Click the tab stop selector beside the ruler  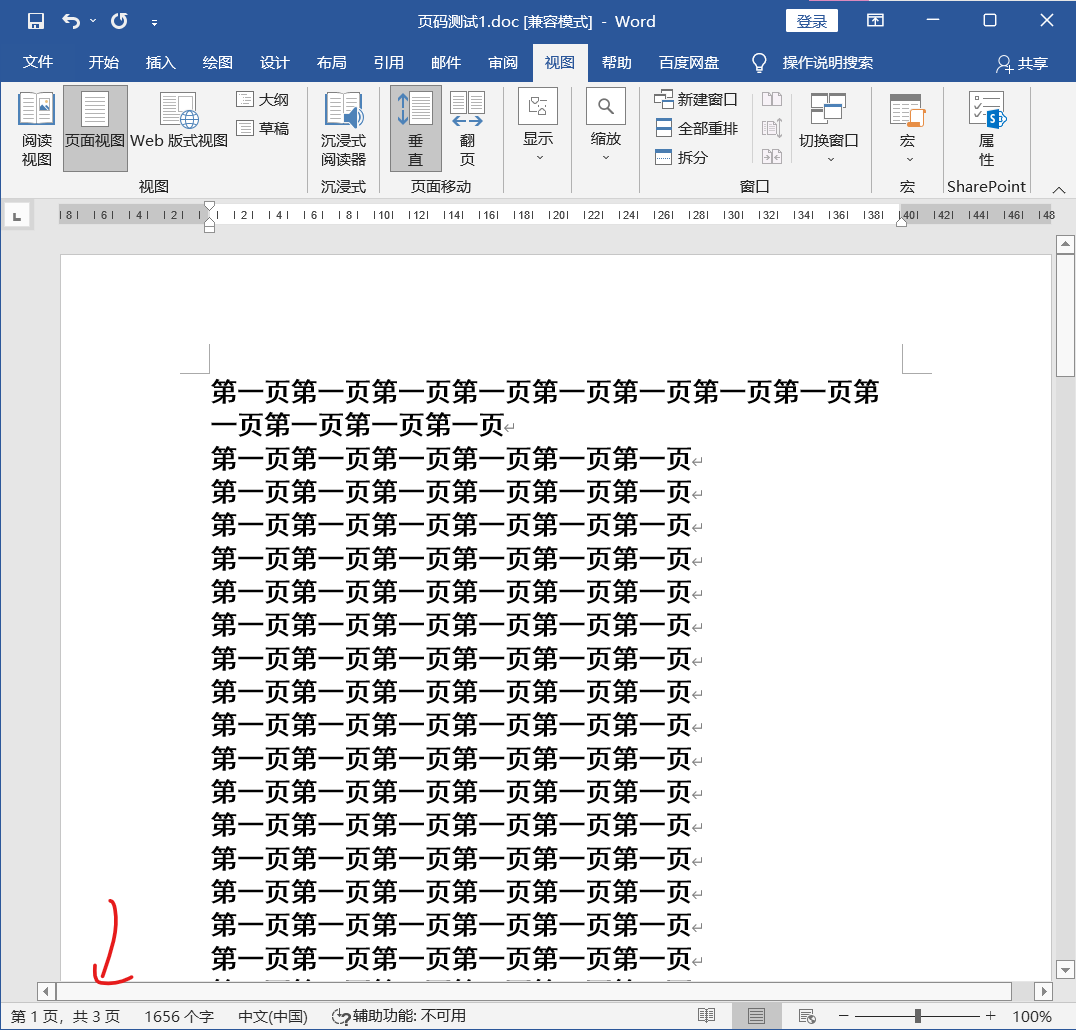(17, 216)
